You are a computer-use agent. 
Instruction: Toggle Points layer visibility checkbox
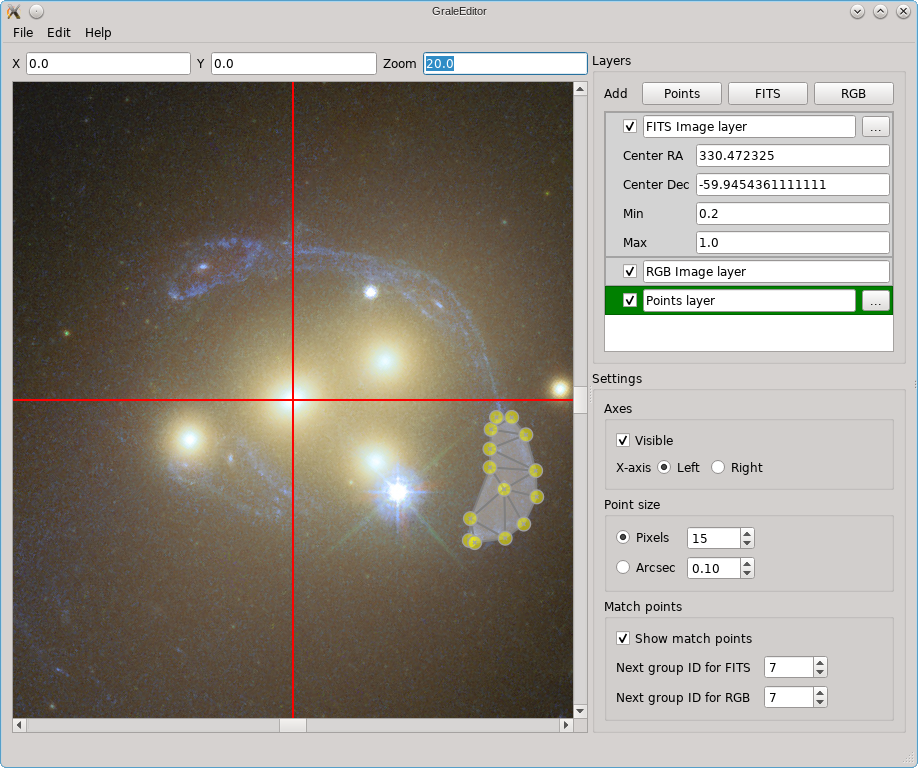630,300
